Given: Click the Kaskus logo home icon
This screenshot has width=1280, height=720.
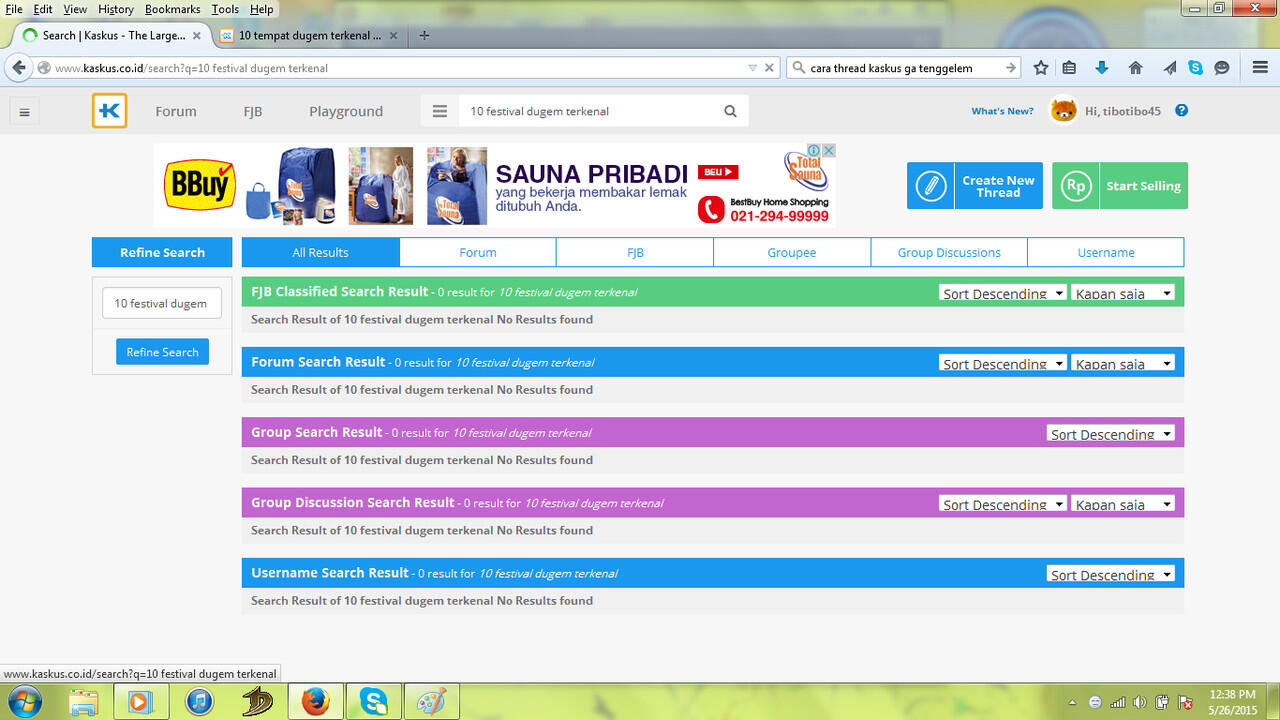Looking at the screenshot, I should [x=109, y=111].
